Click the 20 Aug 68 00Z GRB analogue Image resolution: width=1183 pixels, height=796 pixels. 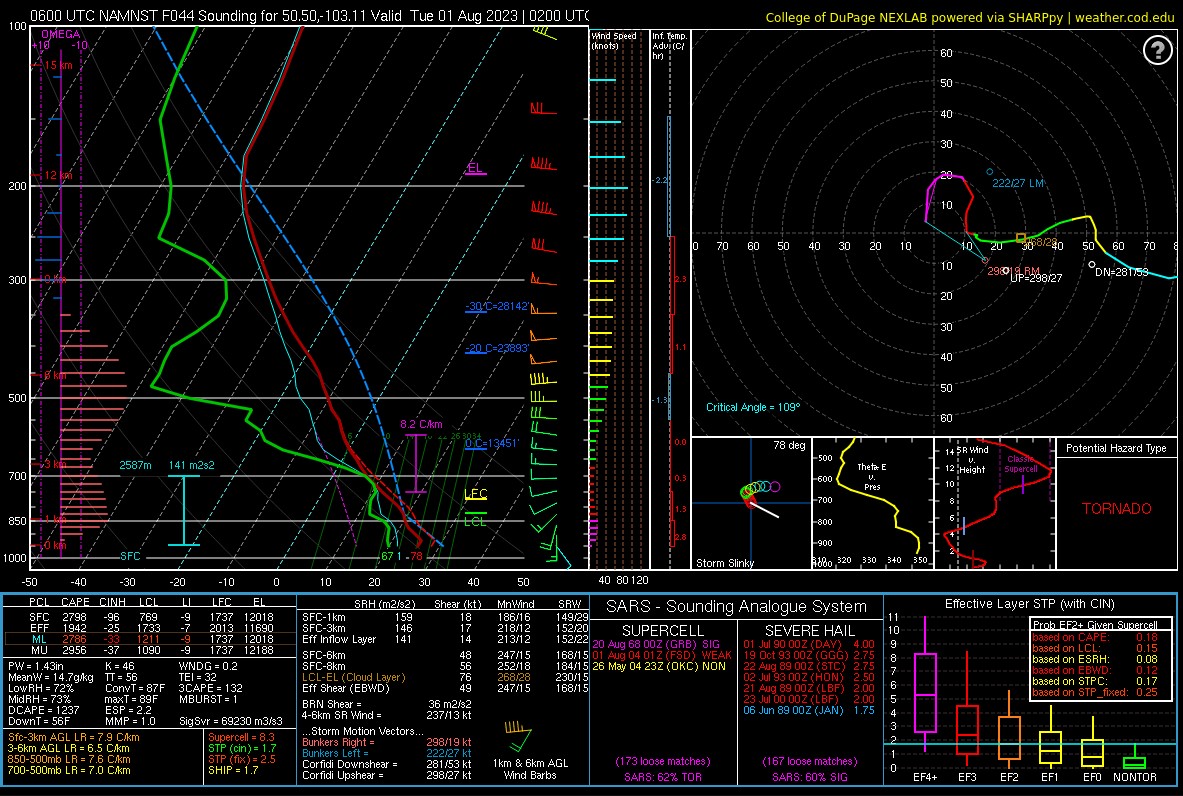pos(656,644)
